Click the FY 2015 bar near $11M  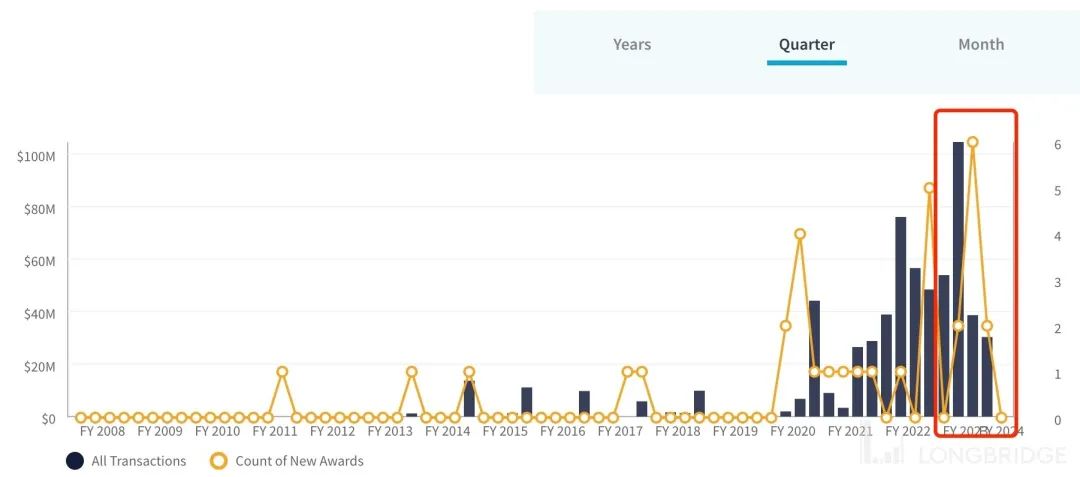[x=527, y=402]
